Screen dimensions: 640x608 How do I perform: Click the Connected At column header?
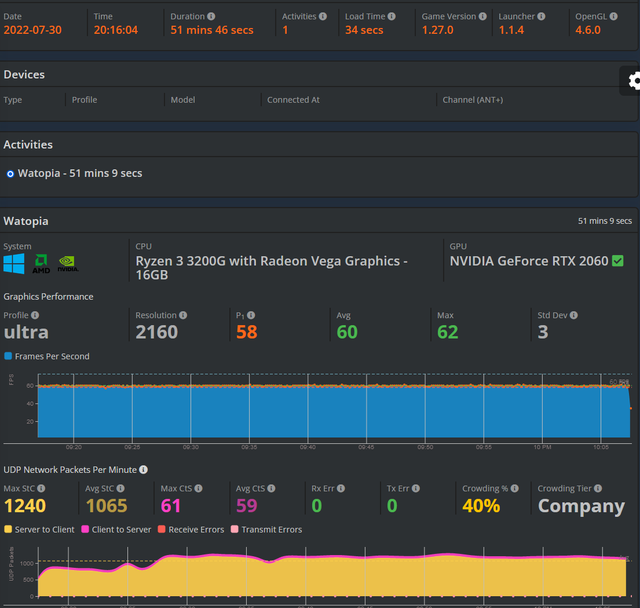pos(293,100)
